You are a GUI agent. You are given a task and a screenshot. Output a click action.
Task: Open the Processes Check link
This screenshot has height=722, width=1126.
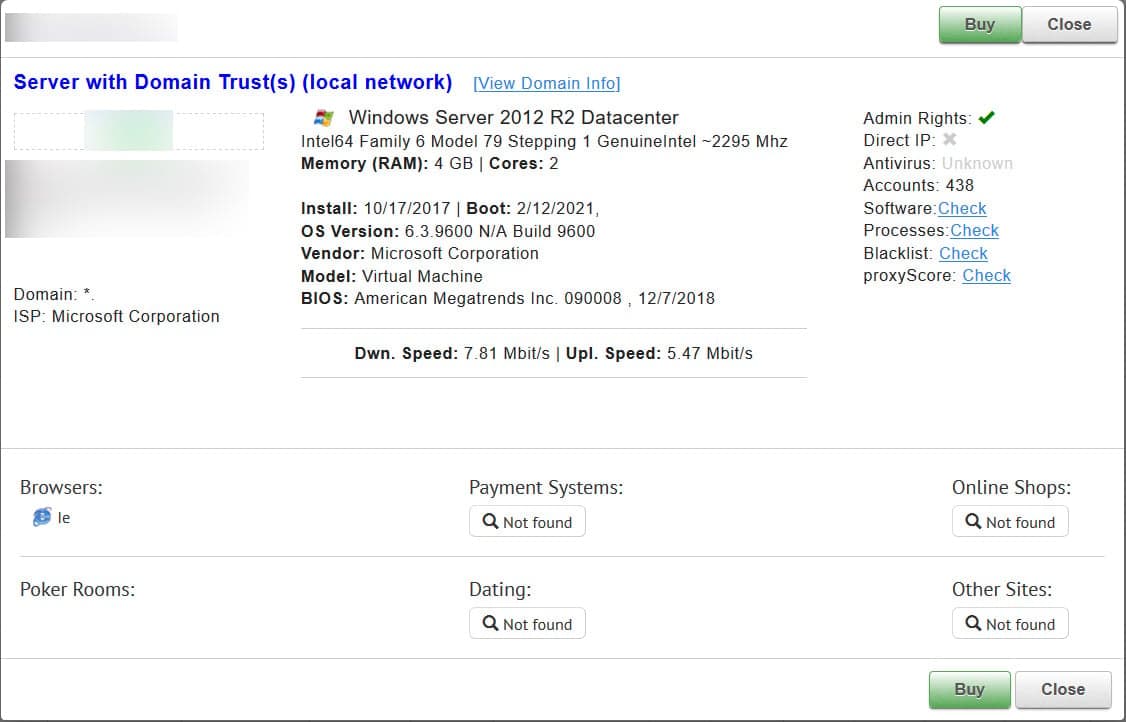pyautogui.click(x=974, y=230)
